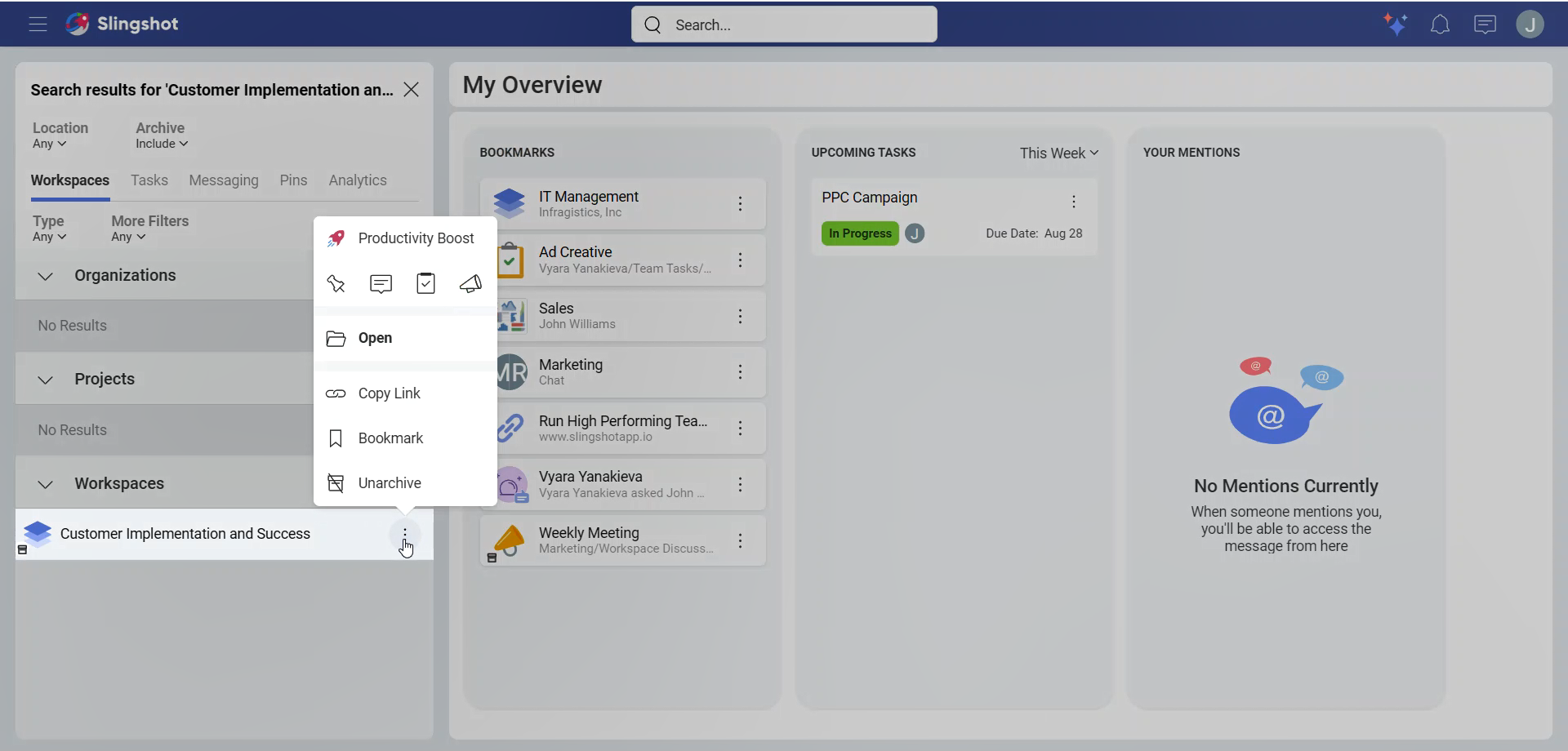Viewport: 1568px width, 751px height.
Task: Collapse the Projects section
Action: [x=46, y=380]
